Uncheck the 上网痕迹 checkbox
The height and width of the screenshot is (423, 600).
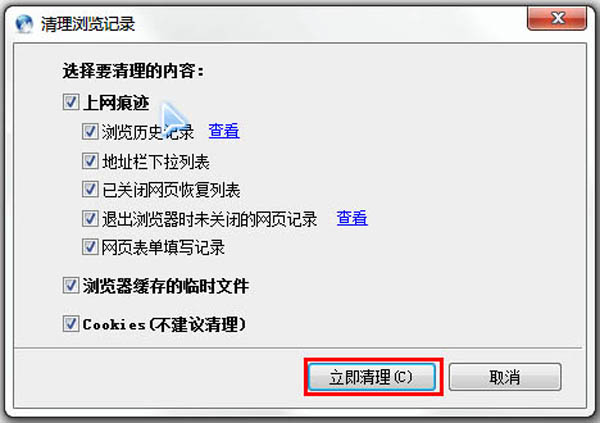[71, 102]
